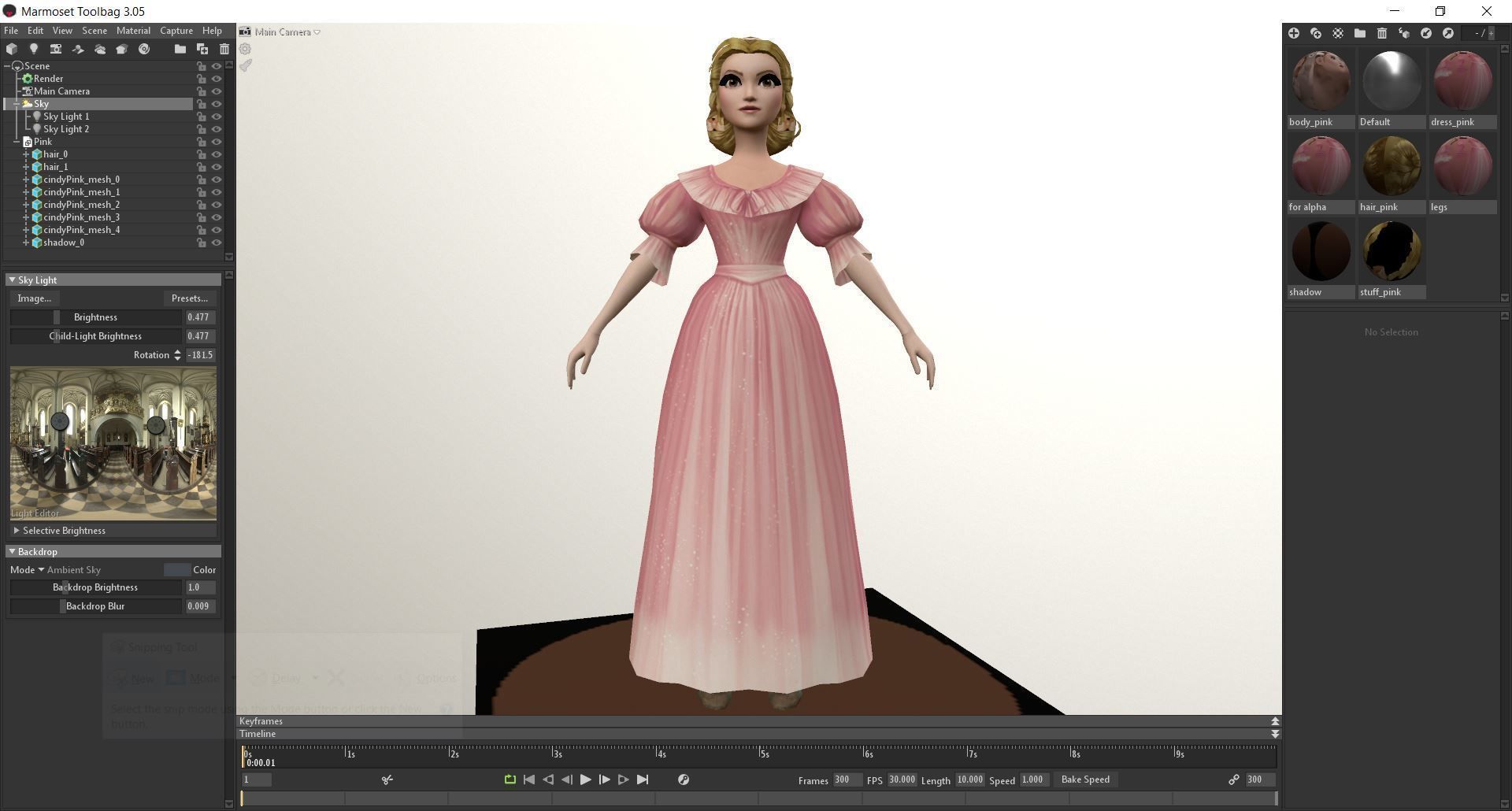
Task: Play the animation
Action: 586,780
